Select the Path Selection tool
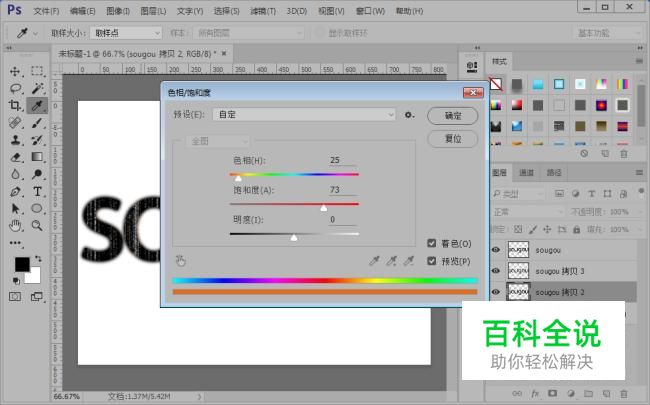 click(15, 209)
